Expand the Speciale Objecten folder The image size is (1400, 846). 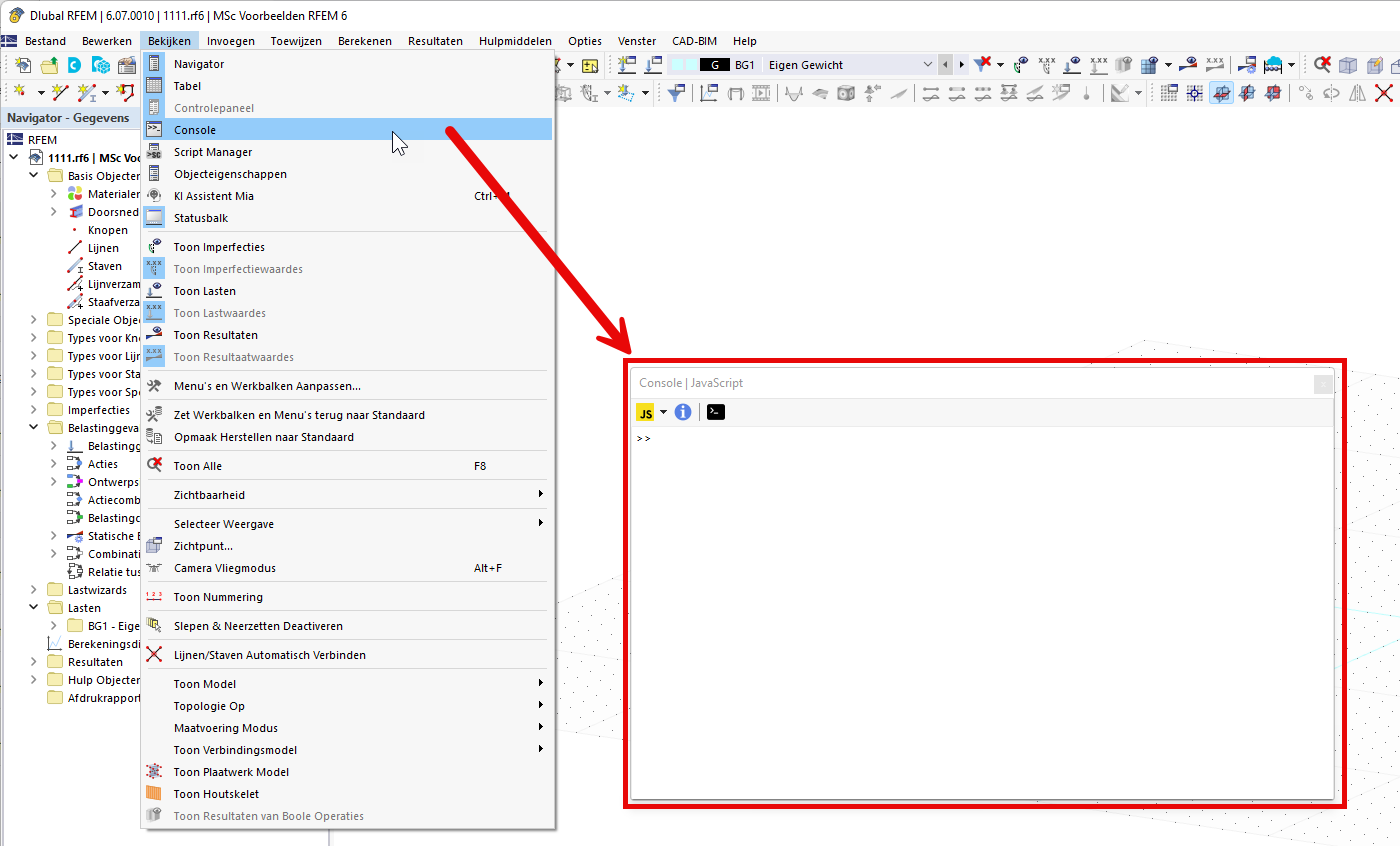click(33, 320)
